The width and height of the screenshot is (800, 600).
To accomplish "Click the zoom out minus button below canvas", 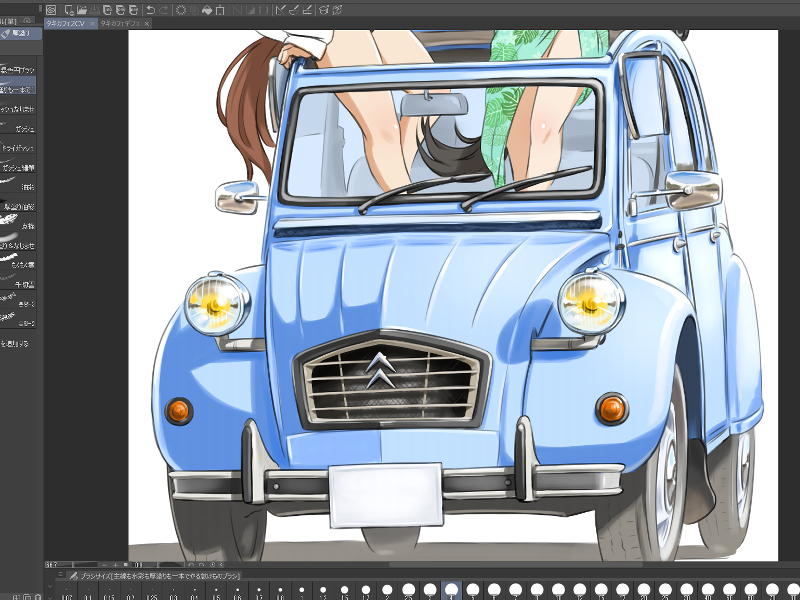I will click(x=104, y=565).
